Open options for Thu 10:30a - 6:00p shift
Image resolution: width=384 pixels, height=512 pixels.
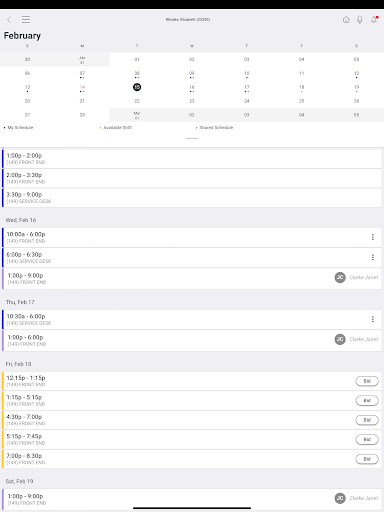coord(373,319)
